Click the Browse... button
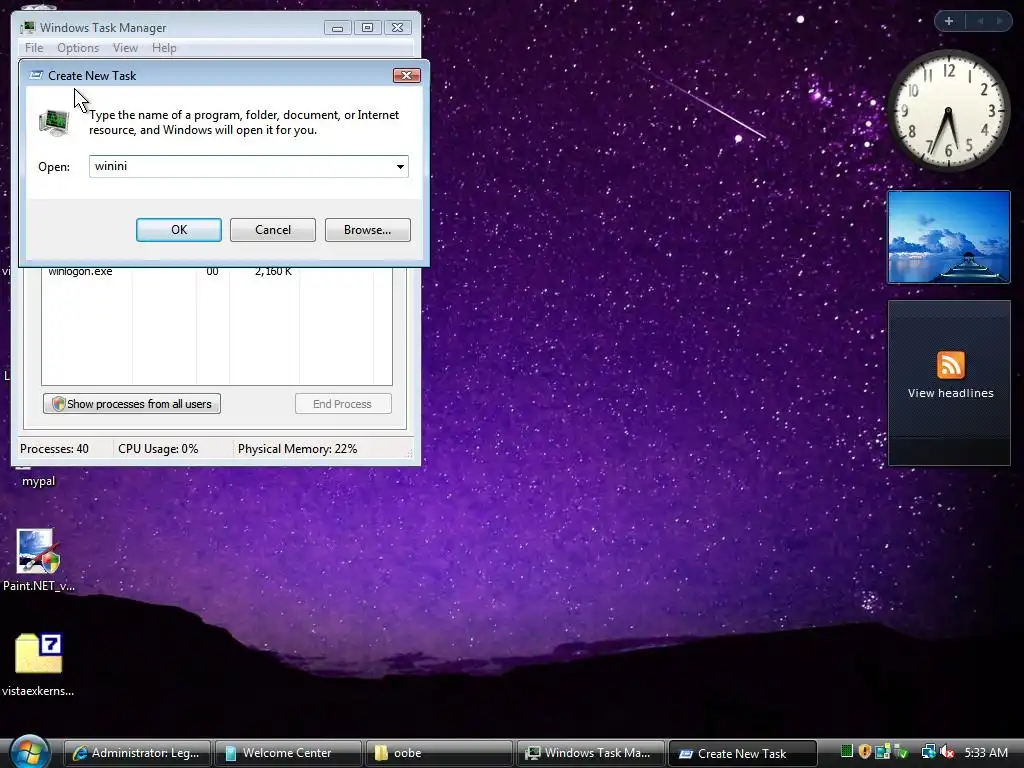This screenshot has height=768, width=1024. point(368,230)
